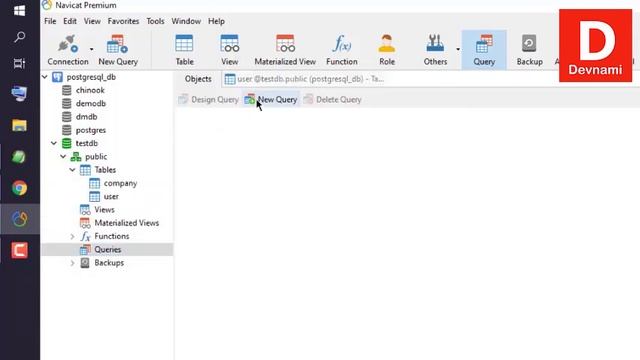Open the Backup toolbar icon

click(x=529, y=50)
